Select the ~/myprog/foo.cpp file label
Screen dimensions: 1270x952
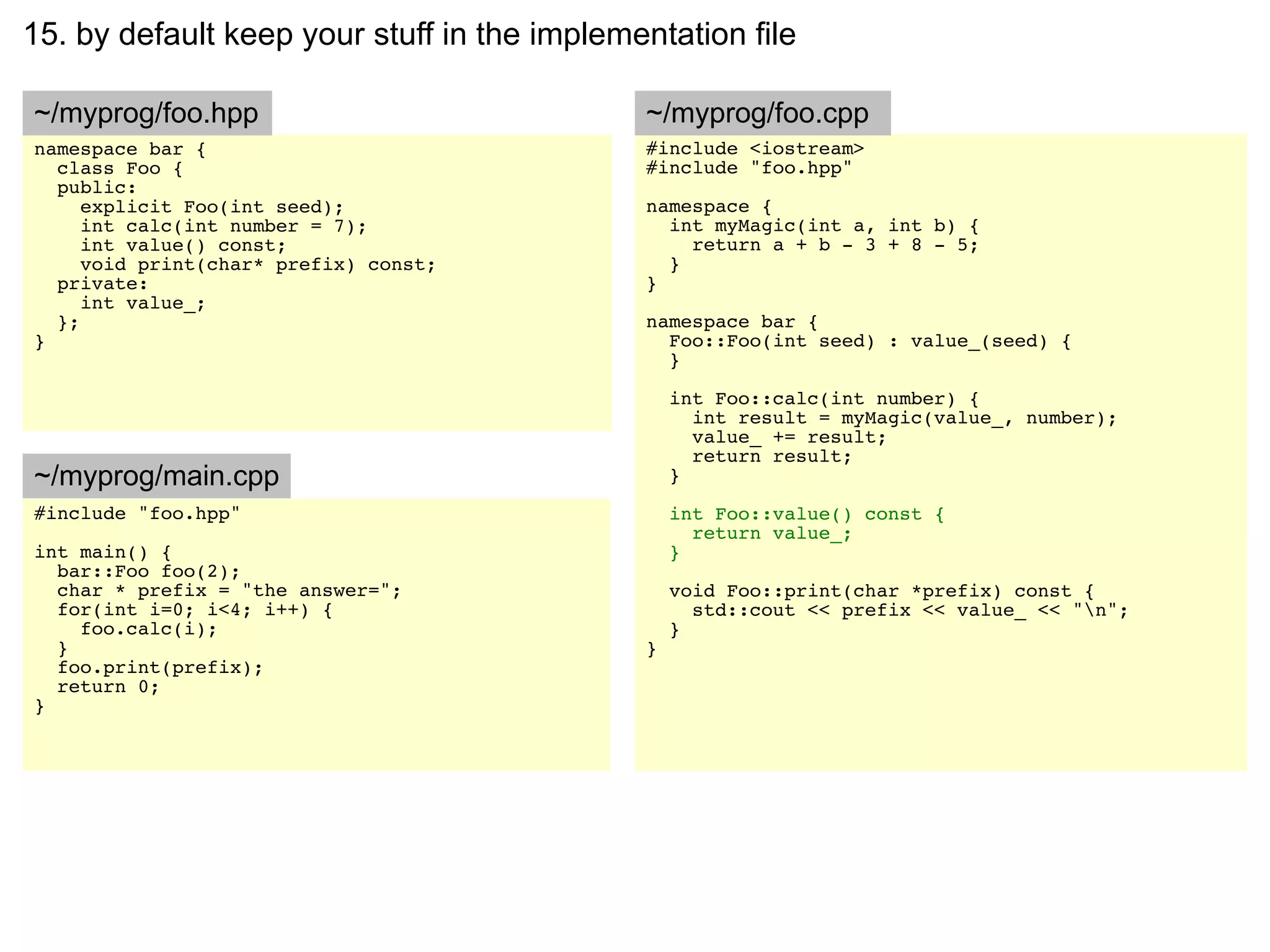(762, 113)
